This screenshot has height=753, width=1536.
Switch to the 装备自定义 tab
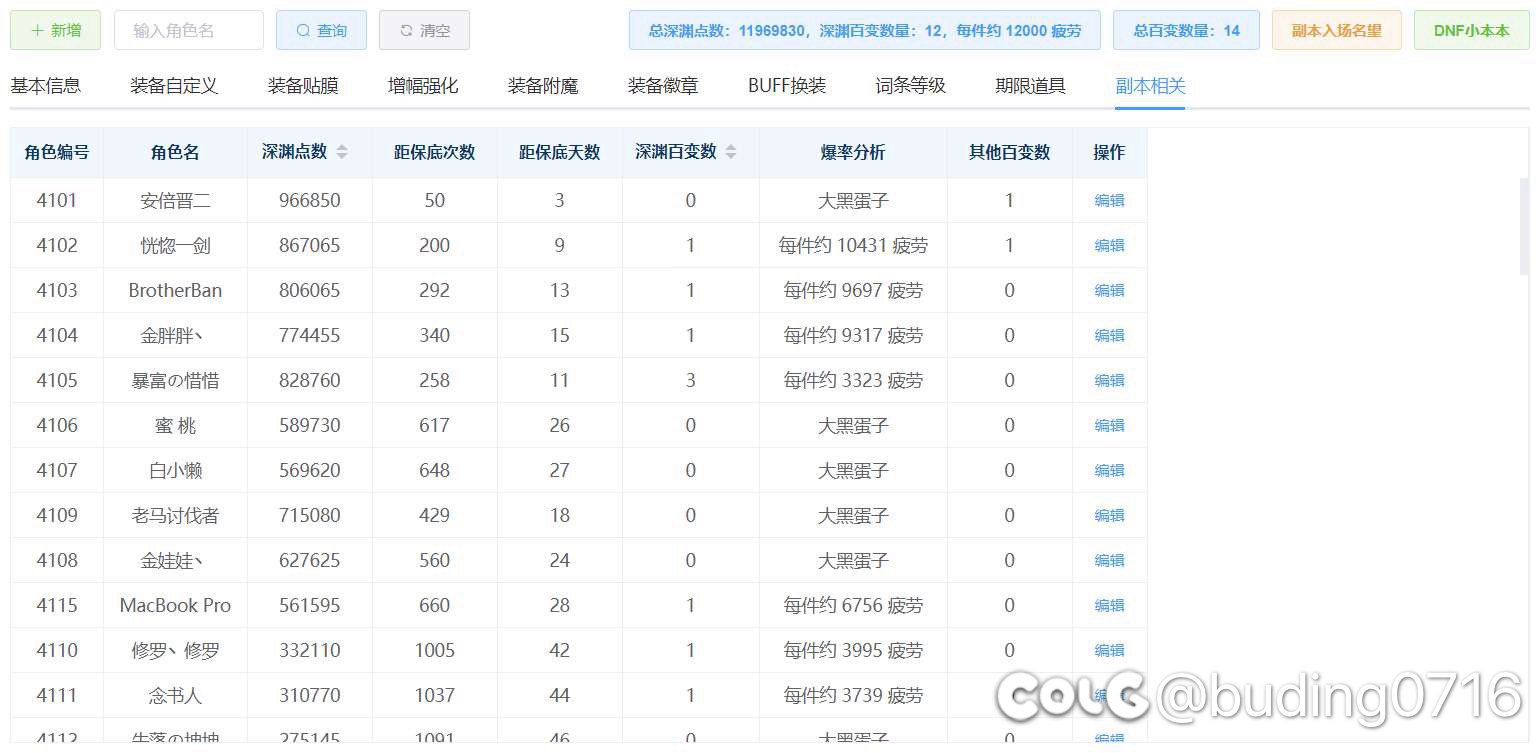[x=174, y=86]
